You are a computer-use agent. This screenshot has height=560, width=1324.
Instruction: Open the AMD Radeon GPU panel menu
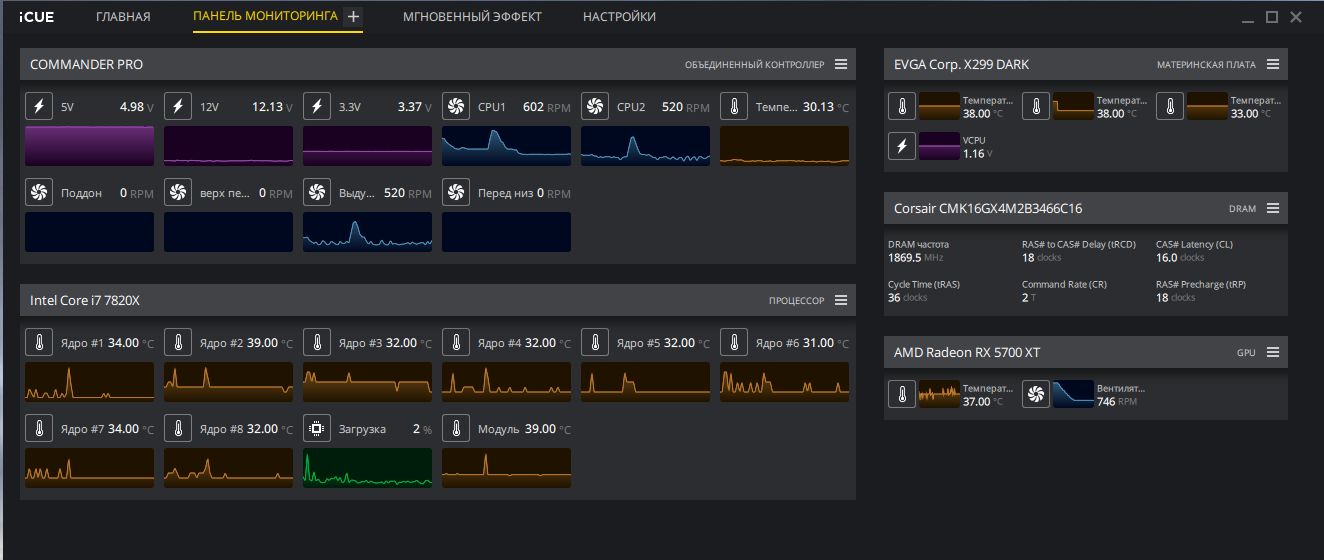tap(1273, 352)
